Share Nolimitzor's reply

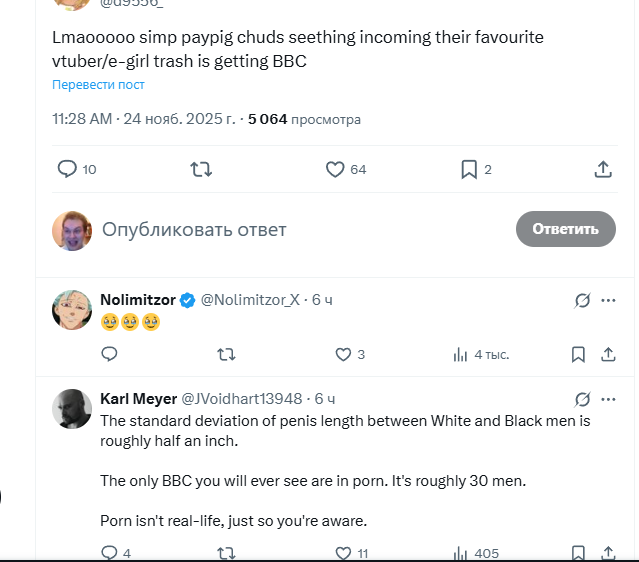click(x=607, y=354)
